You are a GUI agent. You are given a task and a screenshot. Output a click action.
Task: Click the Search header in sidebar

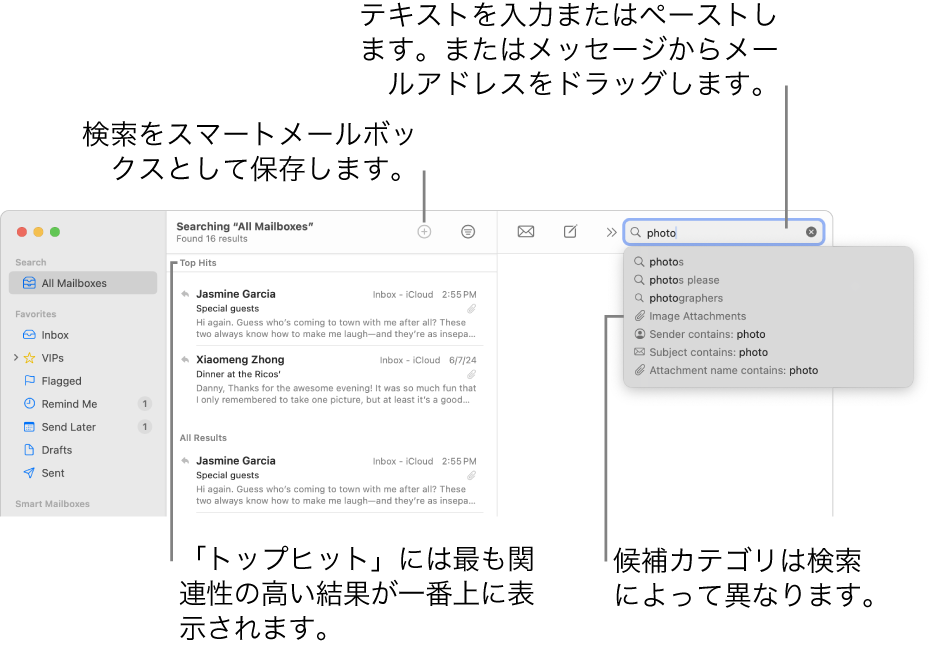(30, 262)
